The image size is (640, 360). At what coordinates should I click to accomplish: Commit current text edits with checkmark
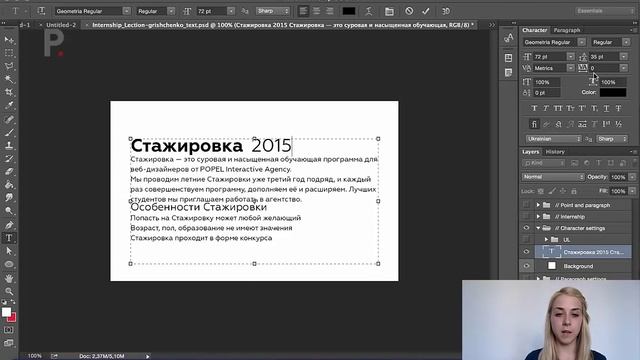click(426, 11)
